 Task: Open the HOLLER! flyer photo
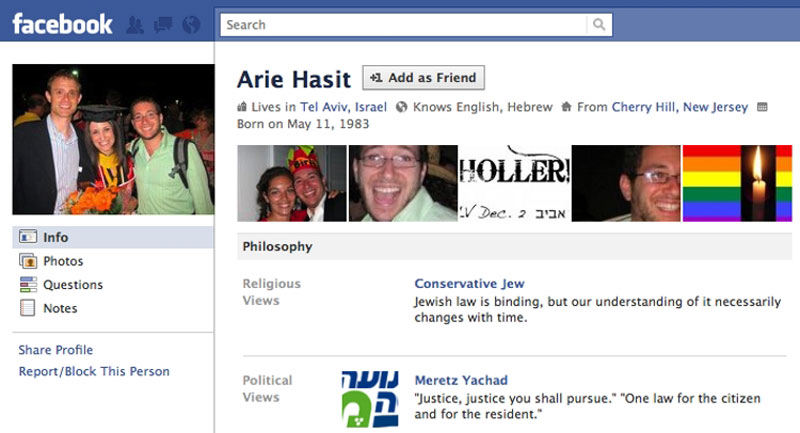(514, 183)
